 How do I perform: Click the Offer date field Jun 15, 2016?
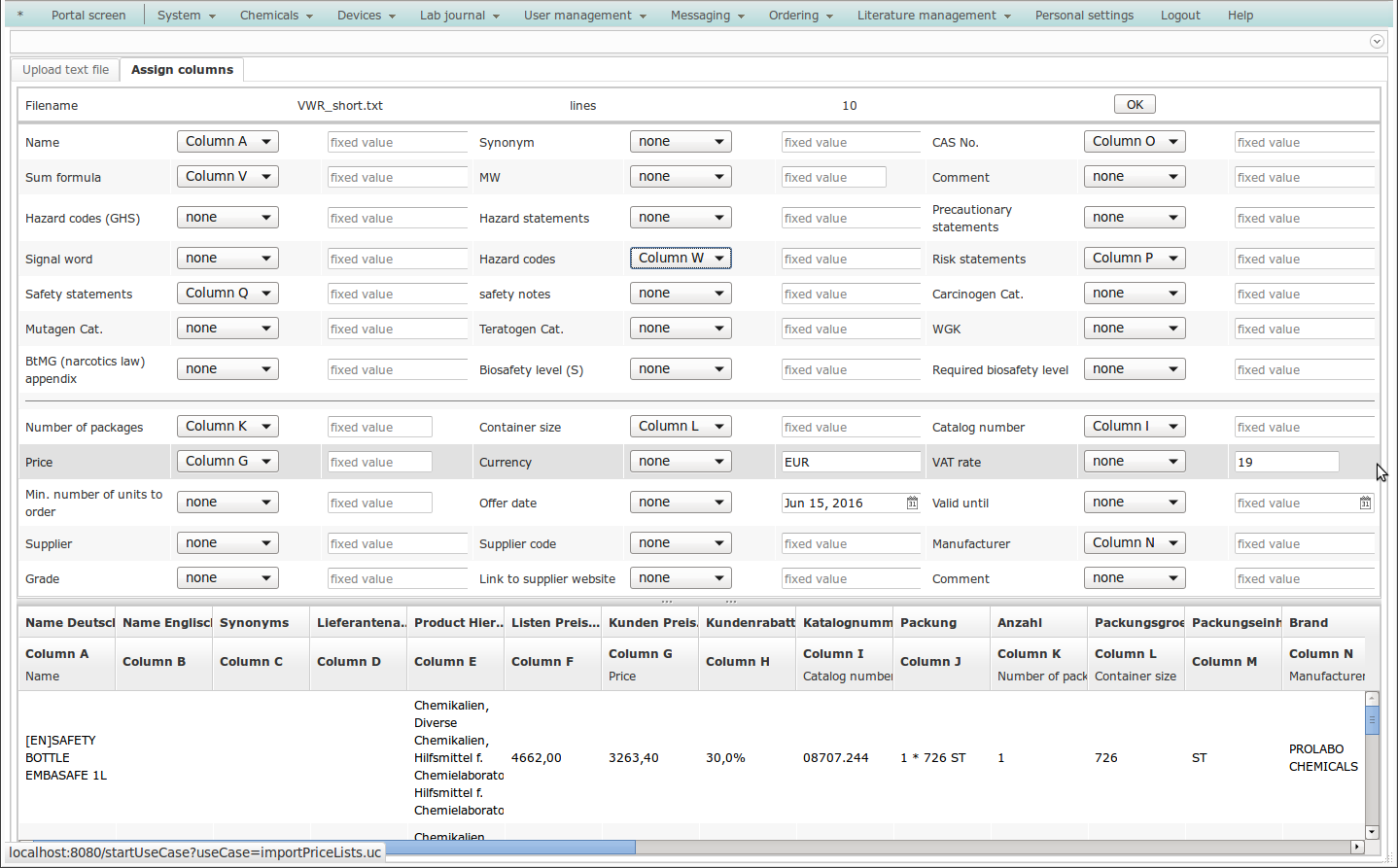click(x=842, y=503)
